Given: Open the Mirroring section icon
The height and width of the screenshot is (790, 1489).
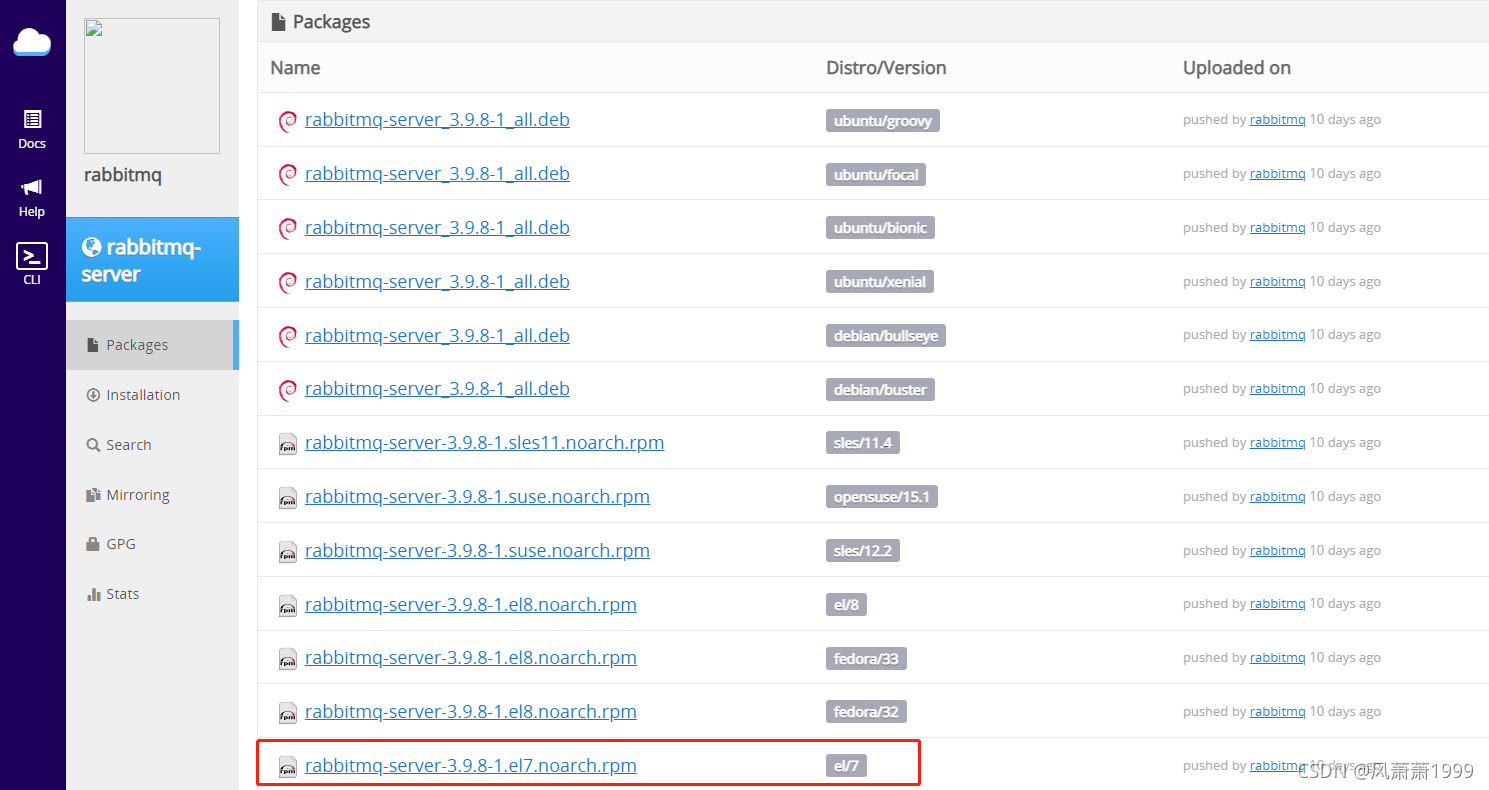Looking at the screenshot, I should 92,494.
